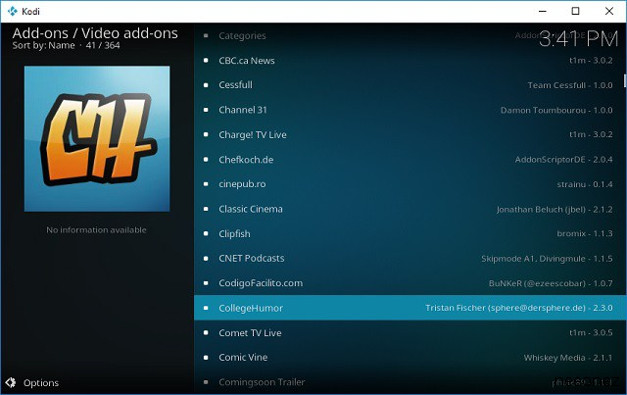
Task: Maximize the Kodi window
Action: pos(575,11)
